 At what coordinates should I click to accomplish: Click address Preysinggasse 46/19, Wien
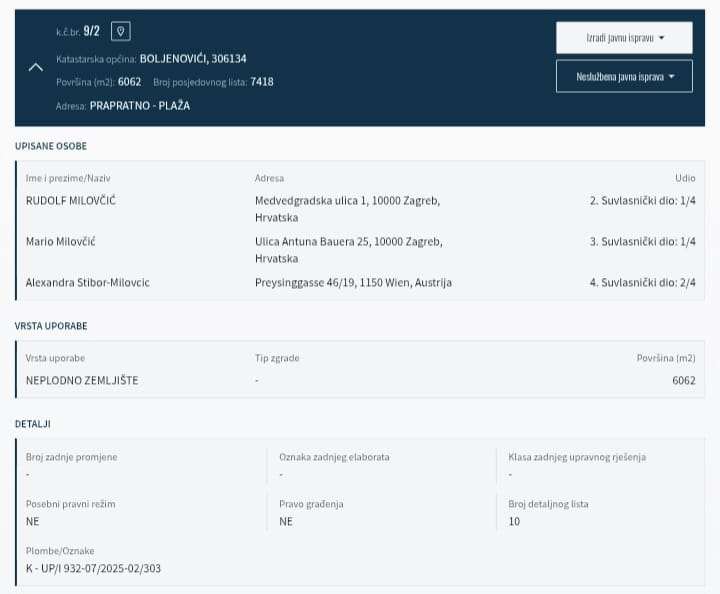click(353, 282)
